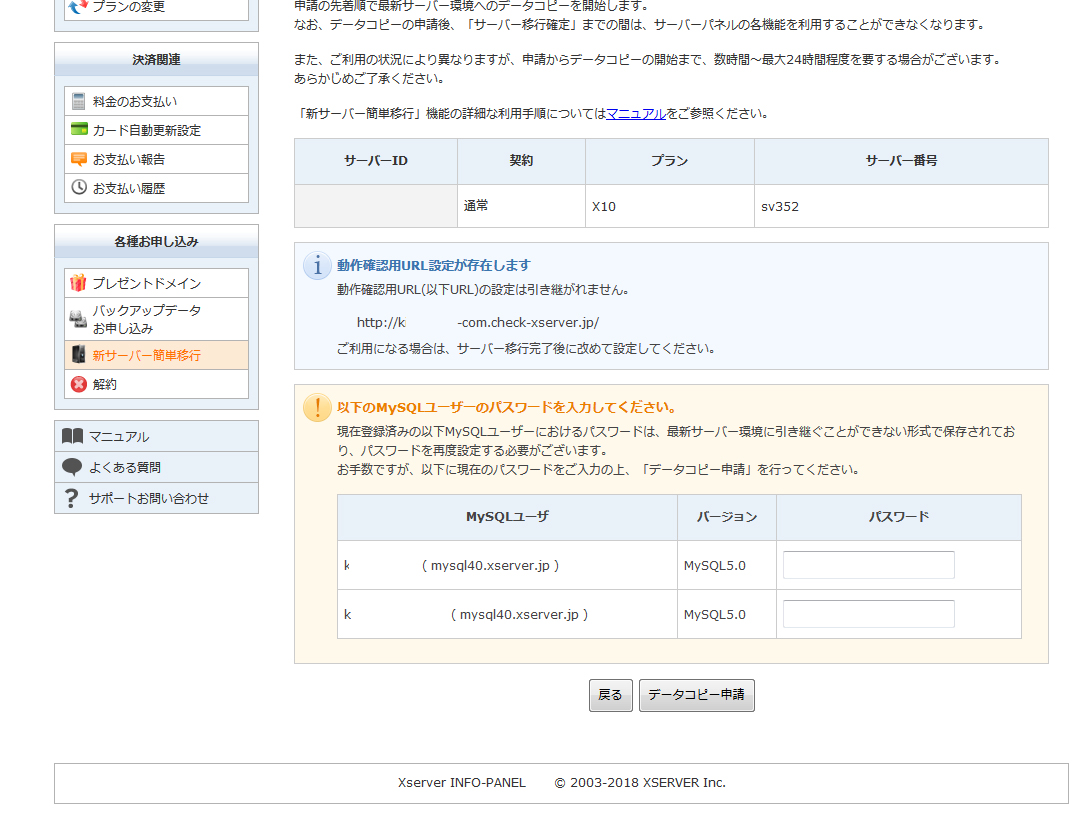Open プランの変更 in the sidebar

[129, 7]
